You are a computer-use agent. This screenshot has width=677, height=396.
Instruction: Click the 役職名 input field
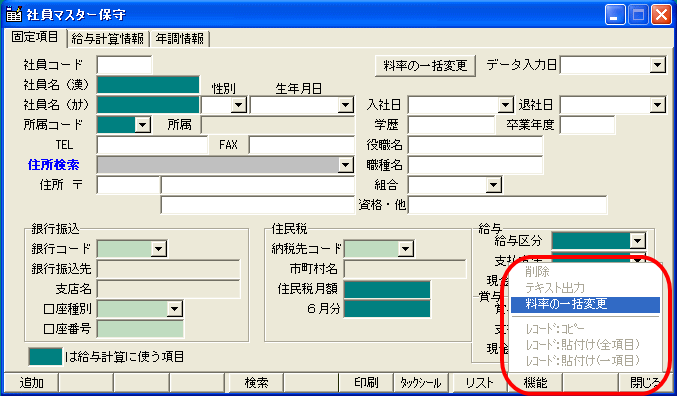tap(475, 145)
